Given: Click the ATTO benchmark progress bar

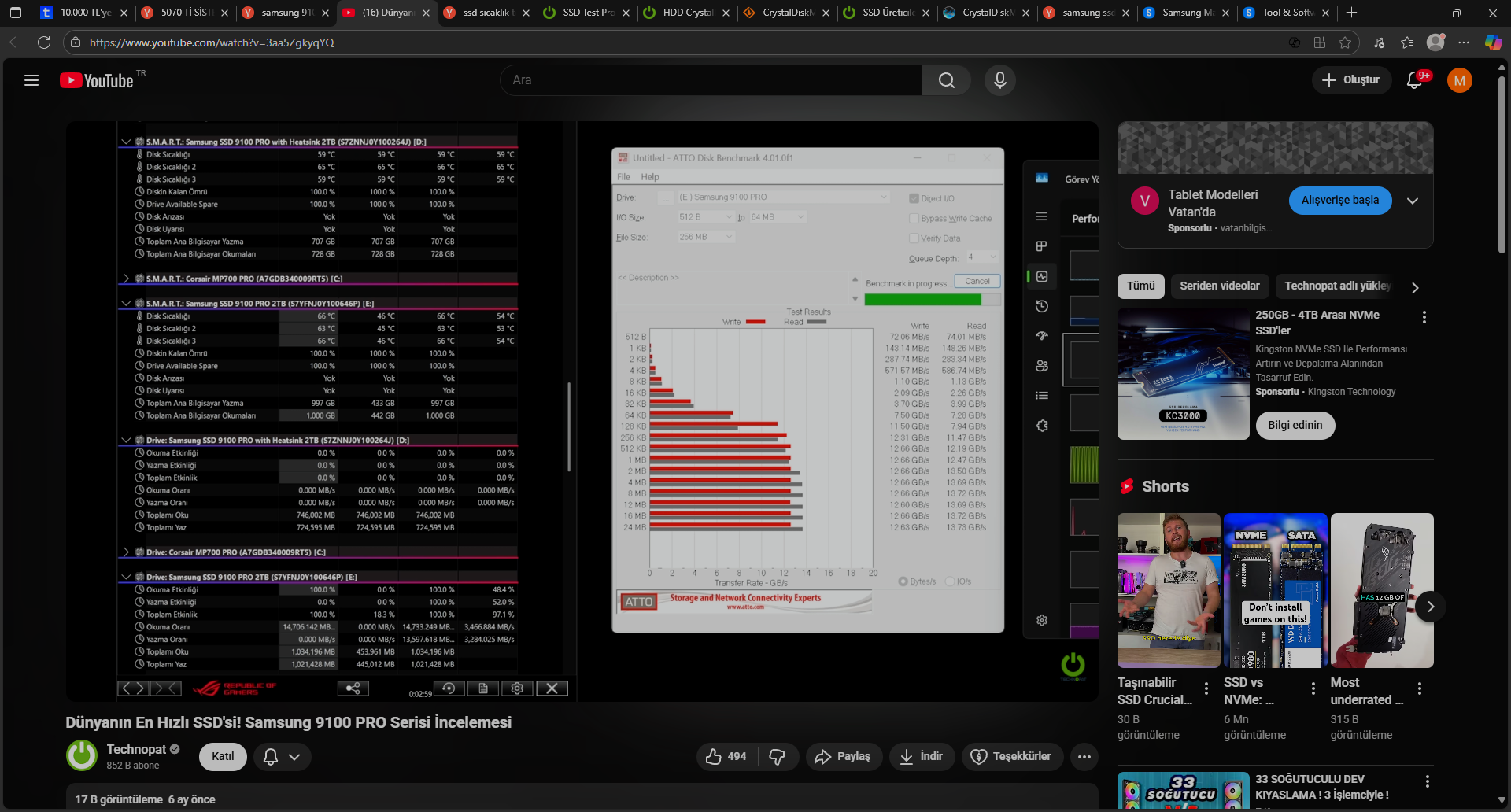Looking at the screenshot, I should click(932, 300).
